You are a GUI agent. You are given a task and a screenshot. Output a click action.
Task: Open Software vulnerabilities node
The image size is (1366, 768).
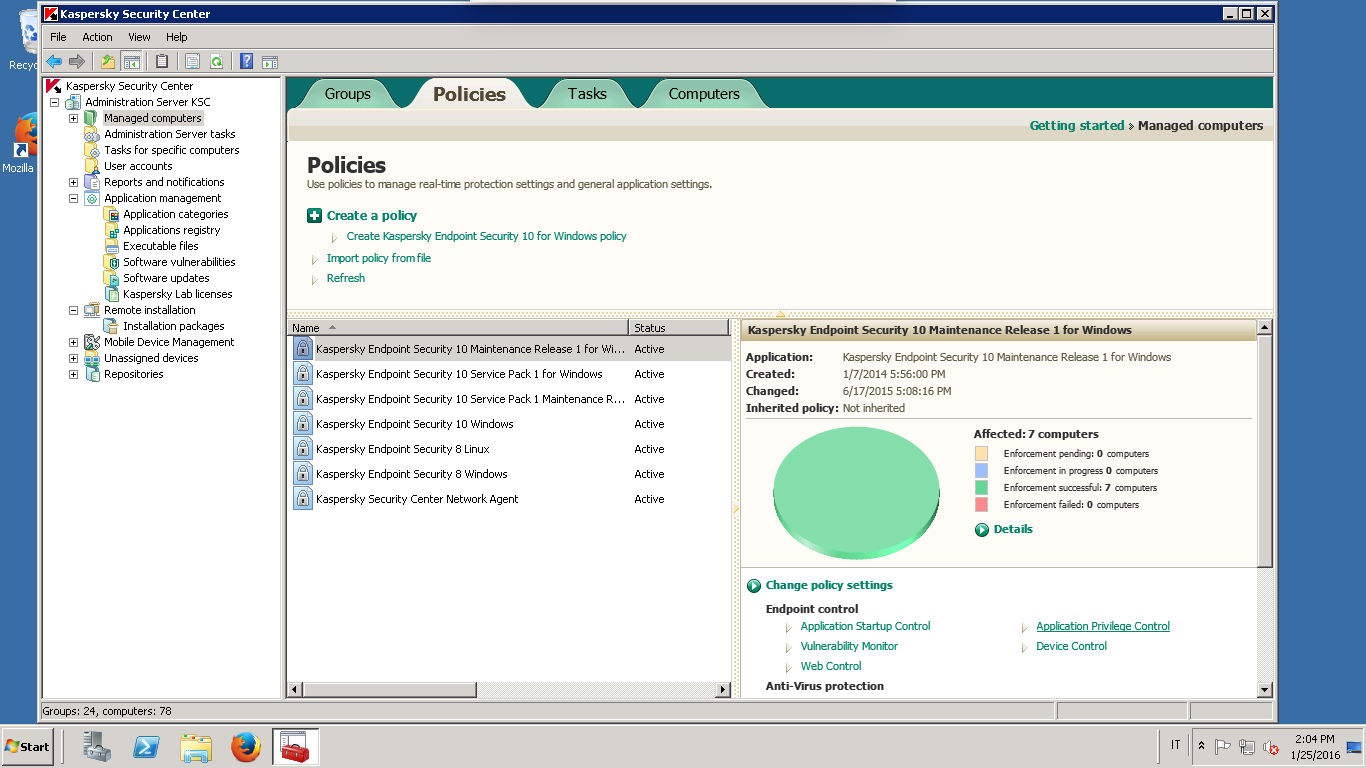click(x=180, y=262)
